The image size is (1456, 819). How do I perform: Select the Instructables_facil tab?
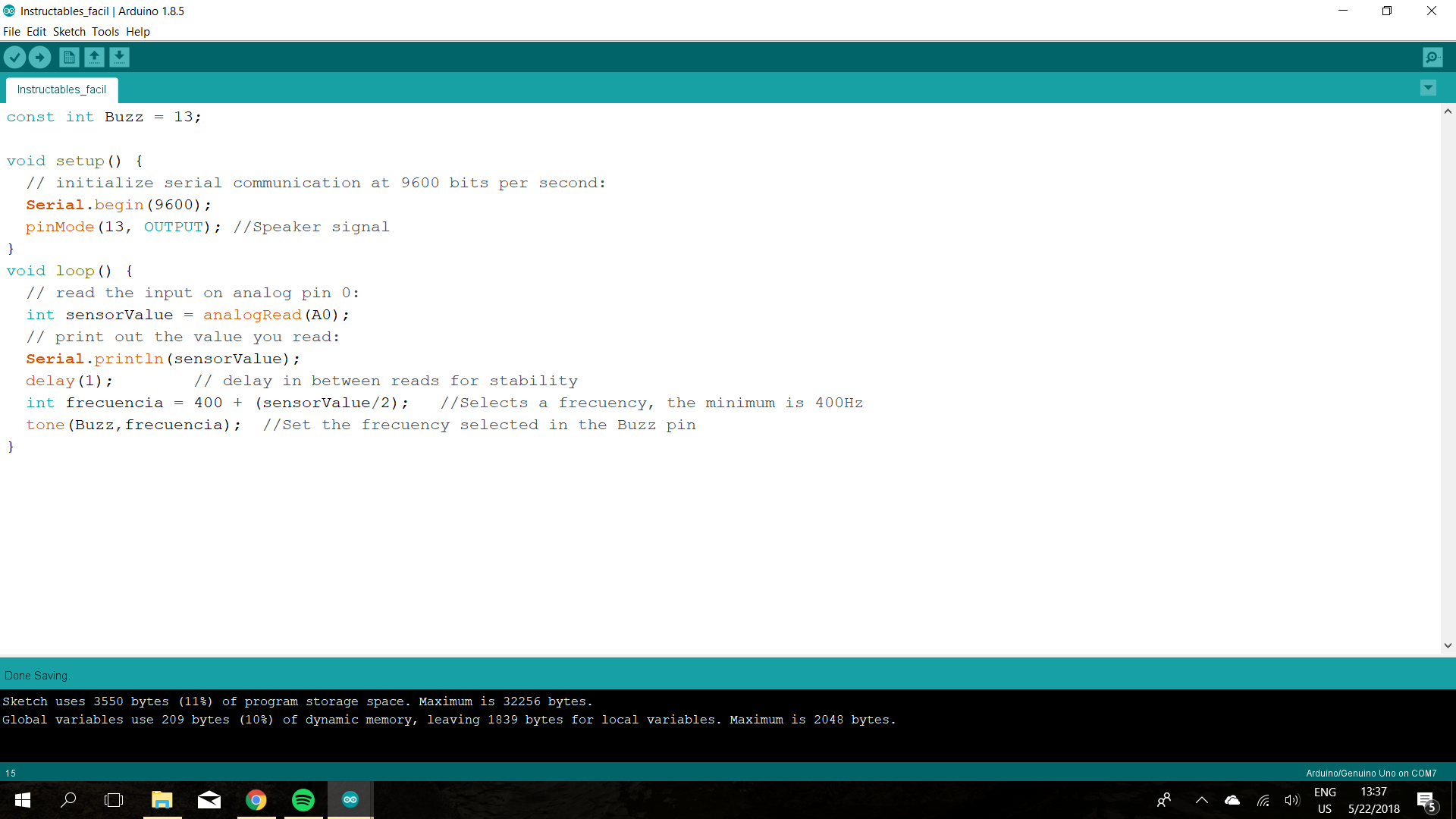(x=61, y=89)
